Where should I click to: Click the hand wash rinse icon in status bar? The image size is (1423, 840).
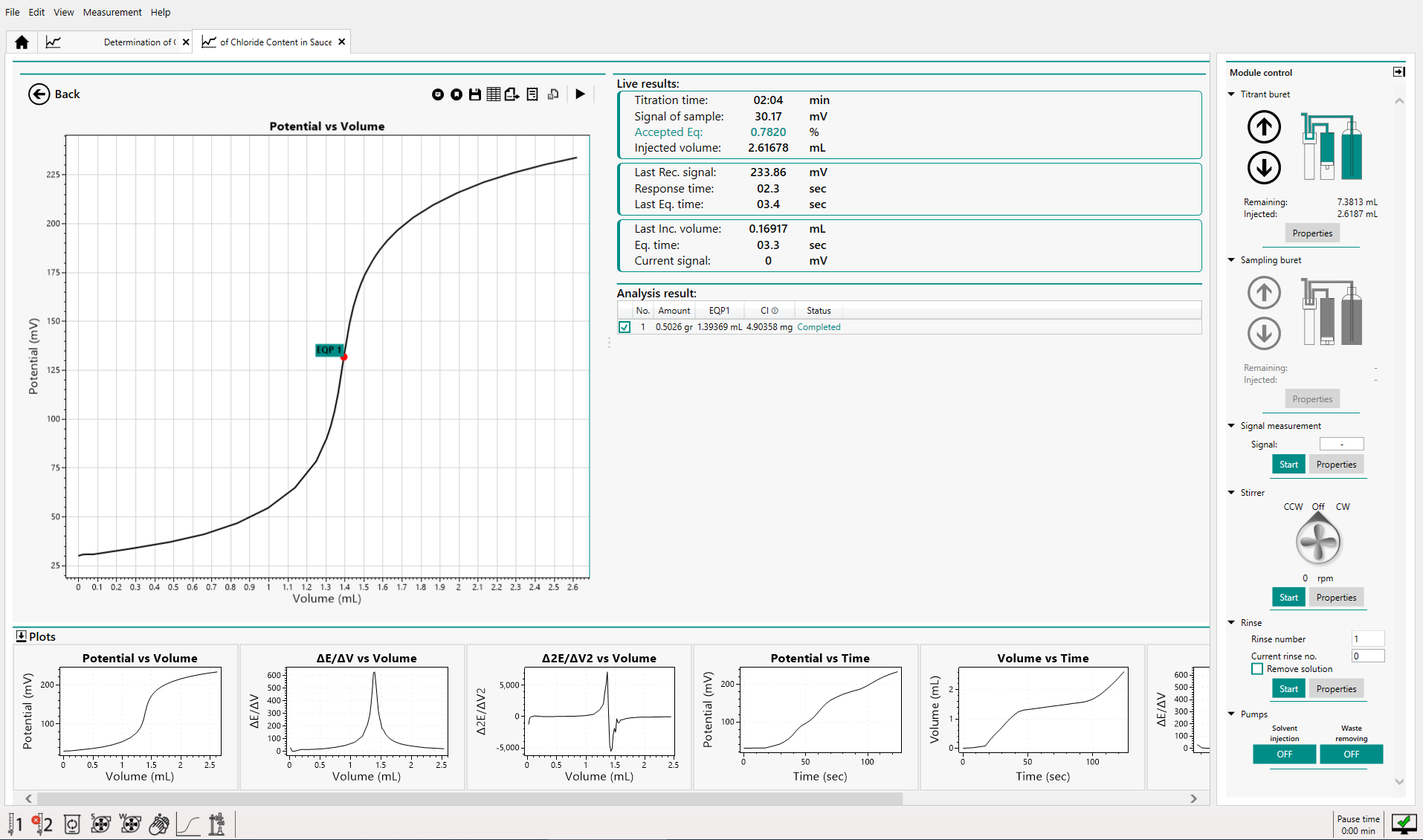(x=159, y=824)
